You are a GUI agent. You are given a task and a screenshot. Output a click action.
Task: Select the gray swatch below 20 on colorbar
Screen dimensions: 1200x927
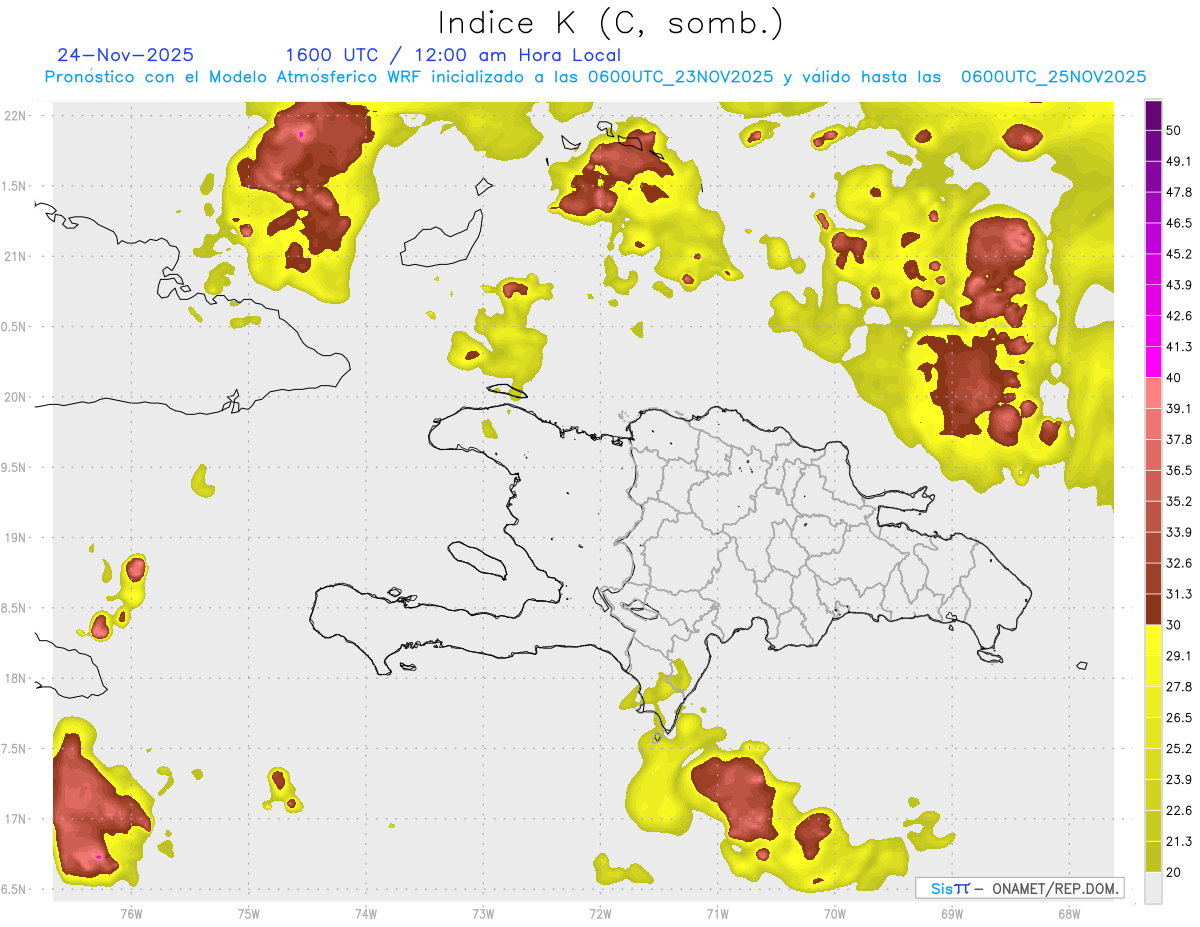tap(1153, 888)
